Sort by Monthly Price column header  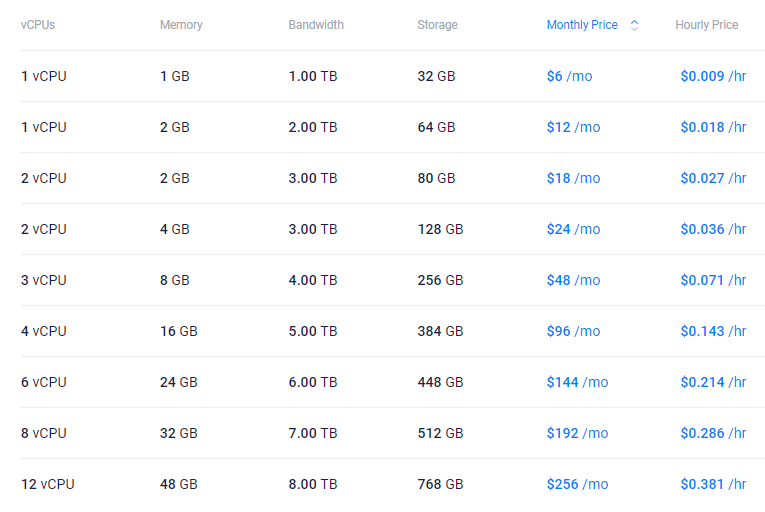click(x=582, y=25)
